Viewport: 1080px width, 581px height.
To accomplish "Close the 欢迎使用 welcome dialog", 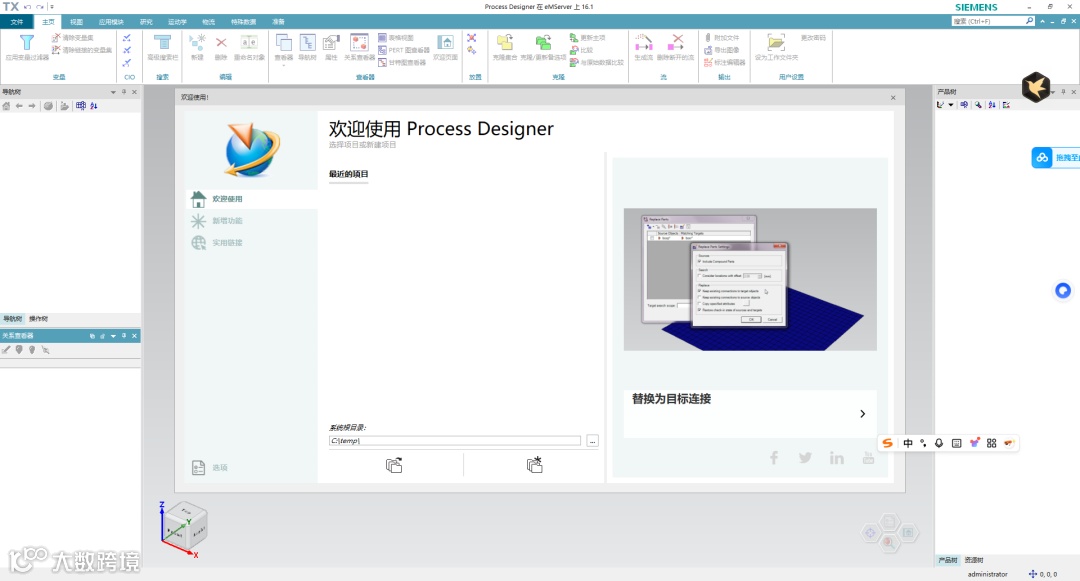I will pyautogui.click(x=893, y=98).
